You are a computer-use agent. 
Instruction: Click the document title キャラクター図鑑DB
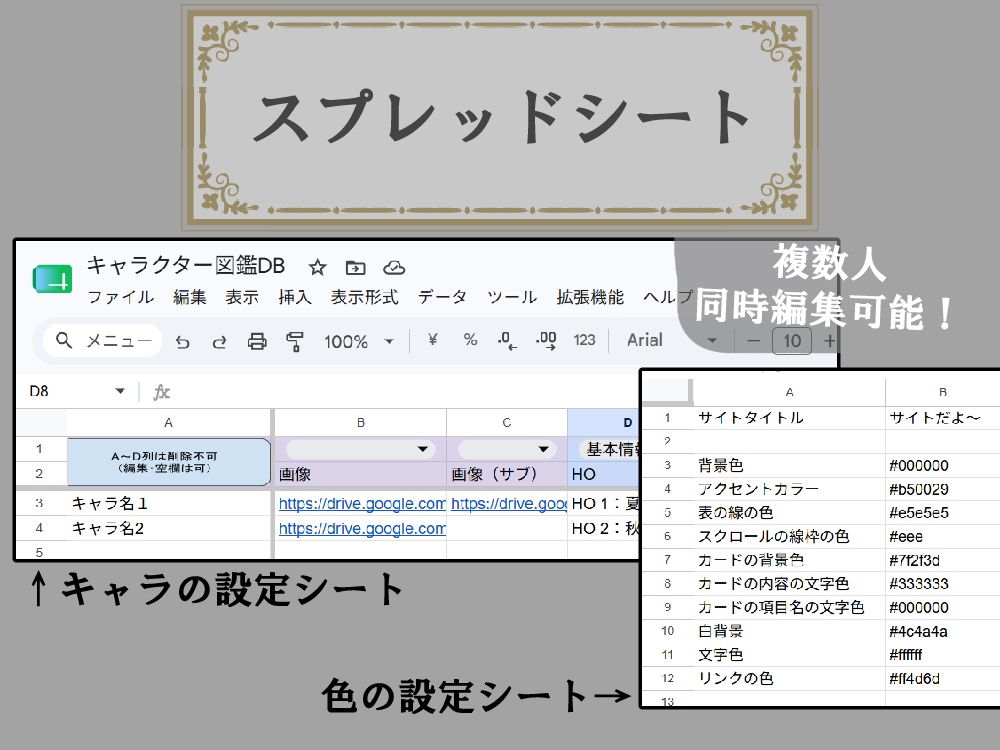[x=186, y=265]
